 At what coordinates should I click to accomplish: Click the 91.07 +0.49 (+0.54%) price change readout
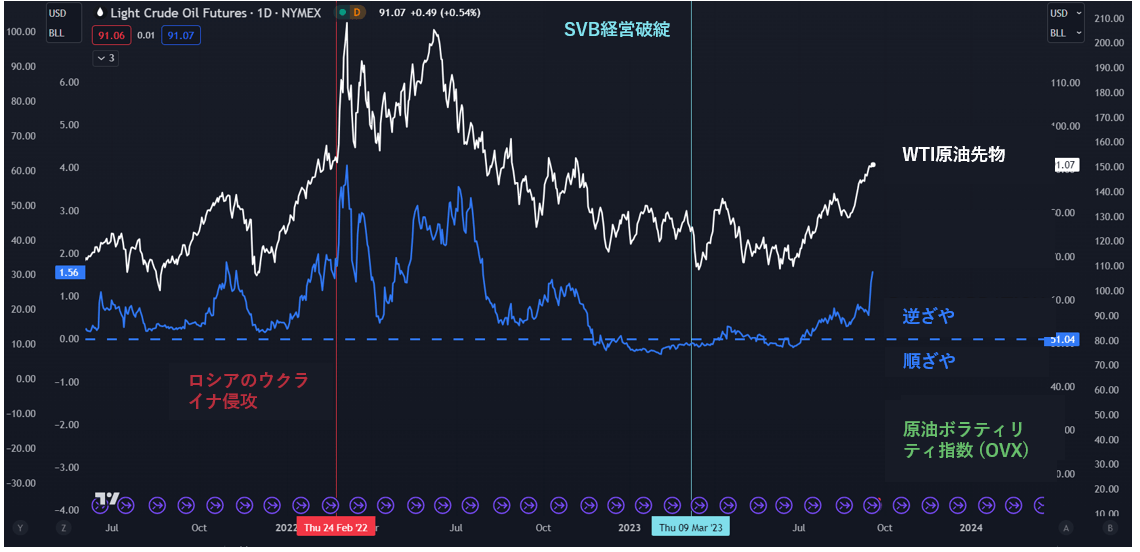click(430, 12)
